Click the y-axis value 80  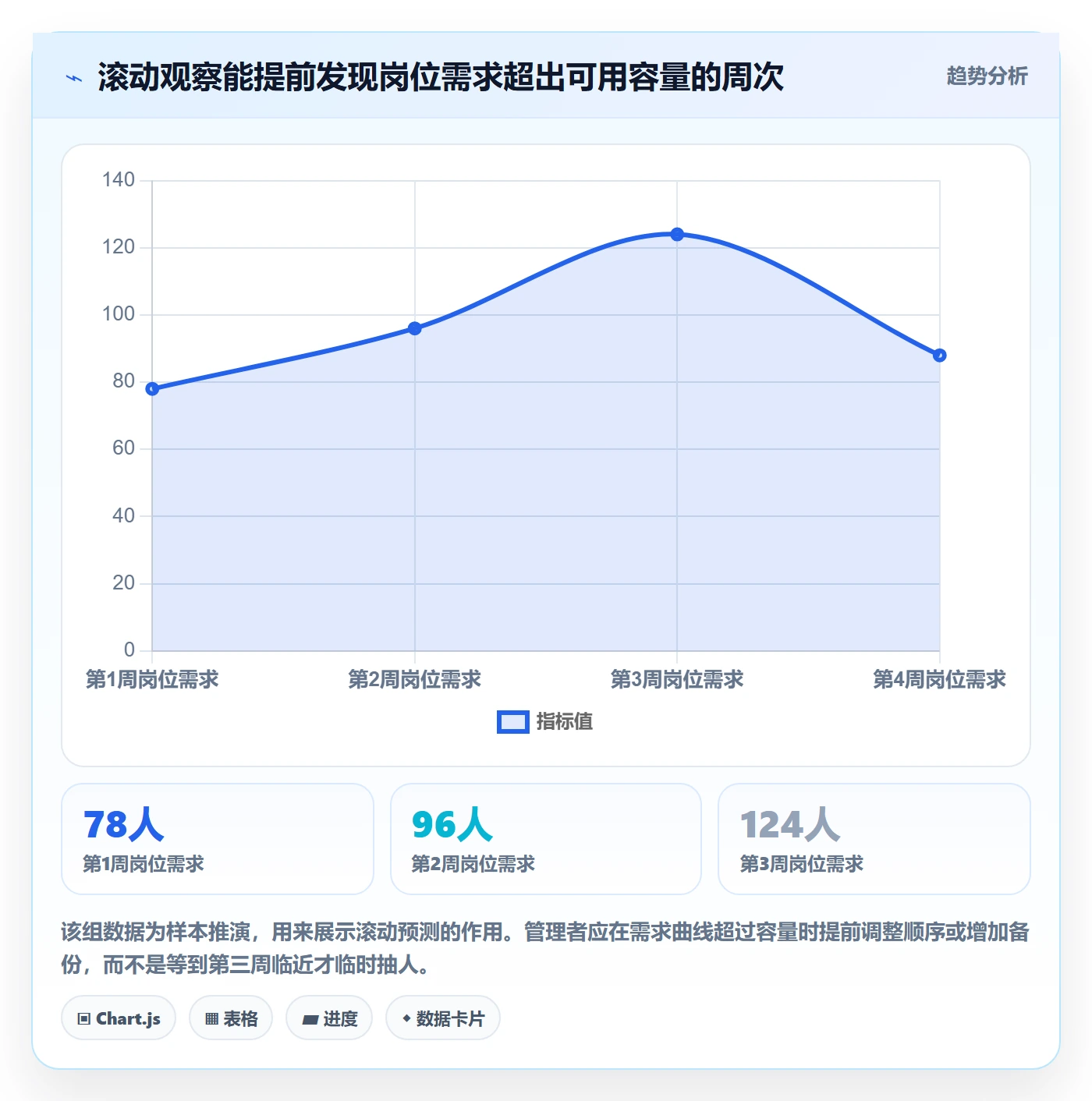(124, 381)
